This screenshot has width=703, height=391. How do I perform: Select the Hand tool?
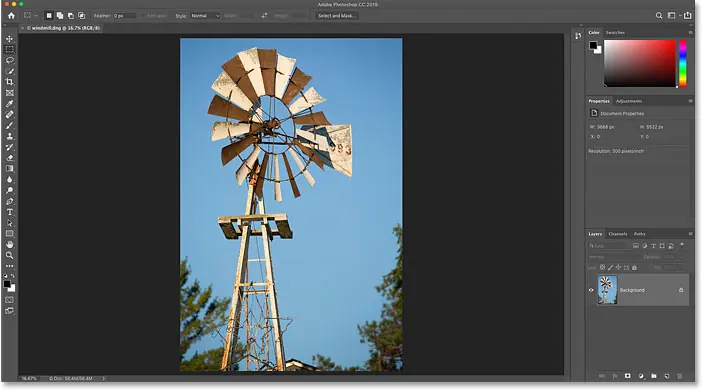[x=9, y=244]
